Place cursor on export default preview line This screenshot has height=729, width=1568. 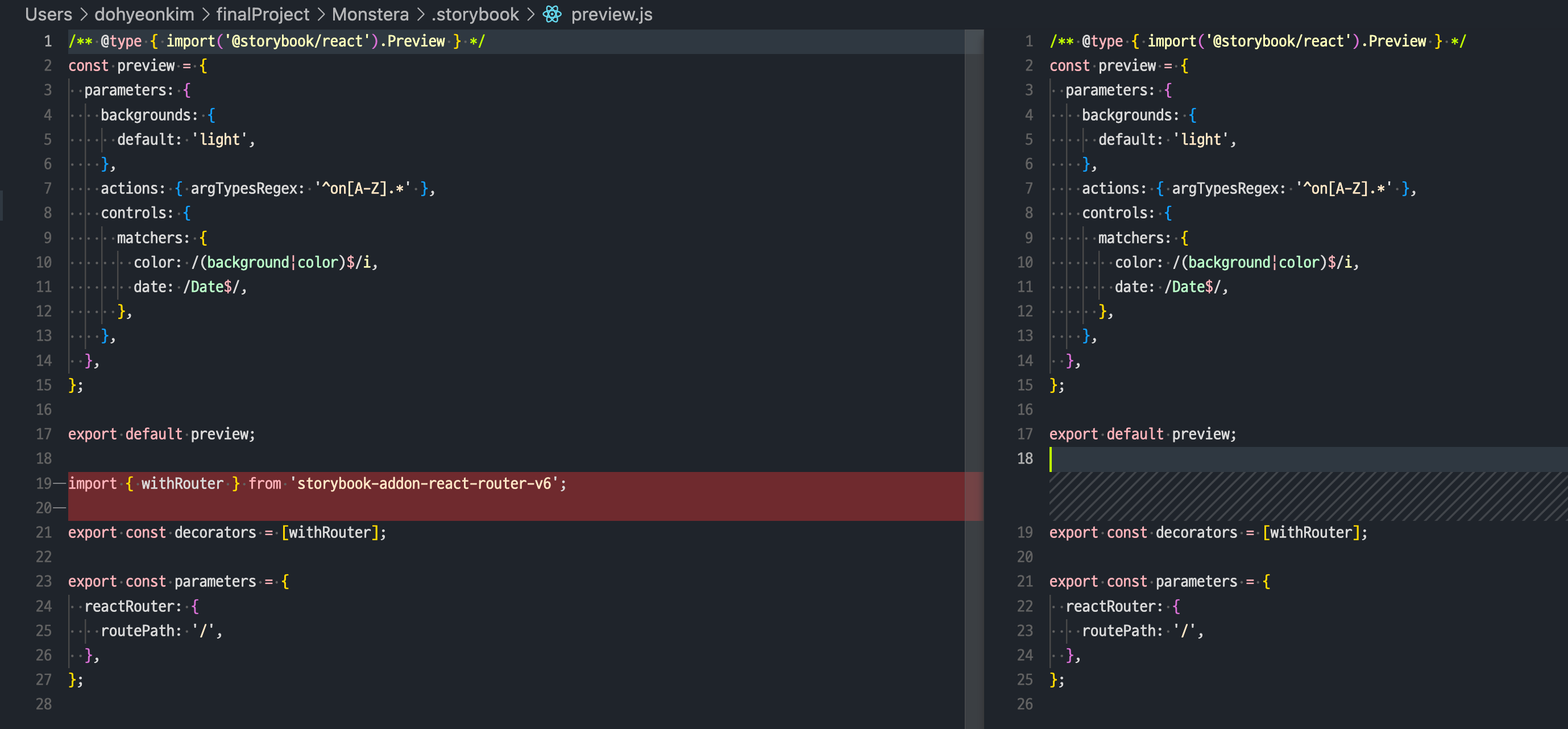pos(161,434)
